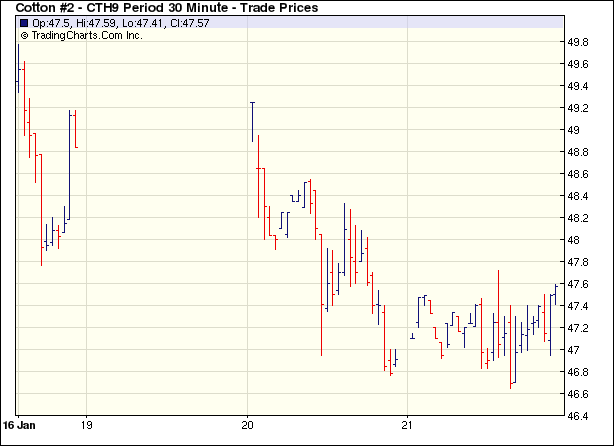
Task: Click the chart title Cotton #2 - CTH9
Action: (x=166, y=8)
